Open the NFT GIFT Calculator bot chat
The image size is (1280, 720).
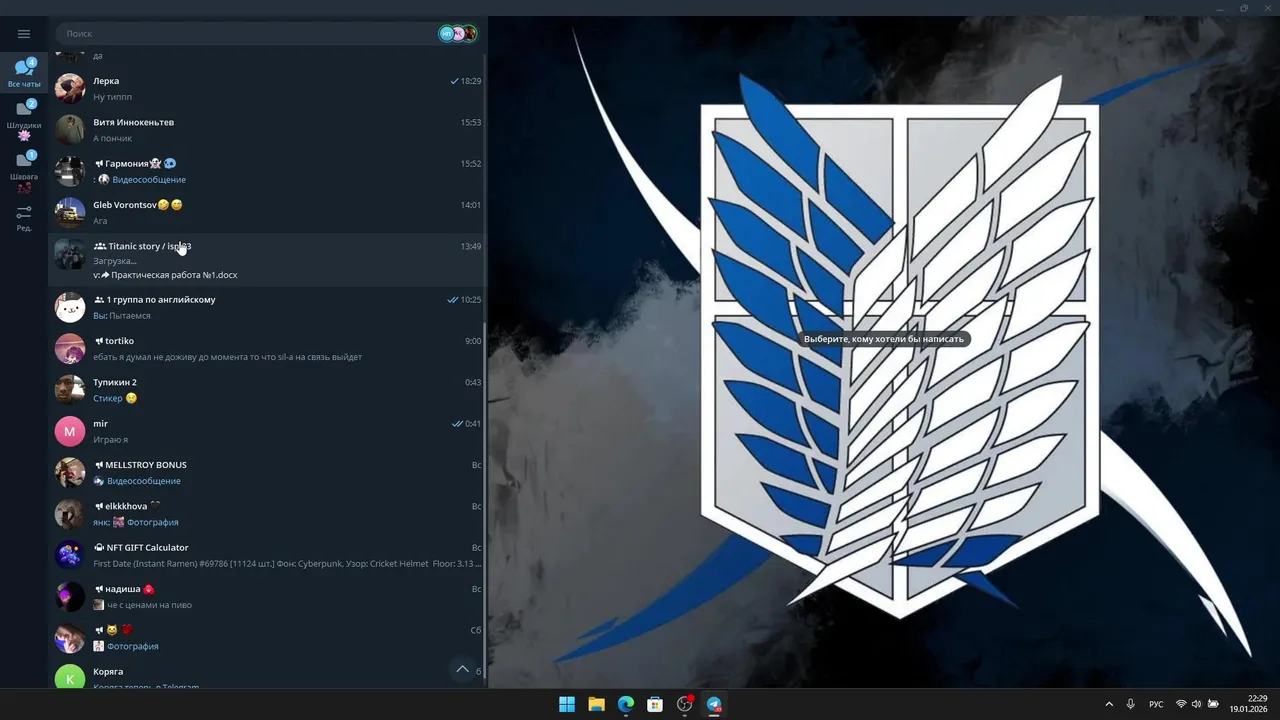(267, 555)
